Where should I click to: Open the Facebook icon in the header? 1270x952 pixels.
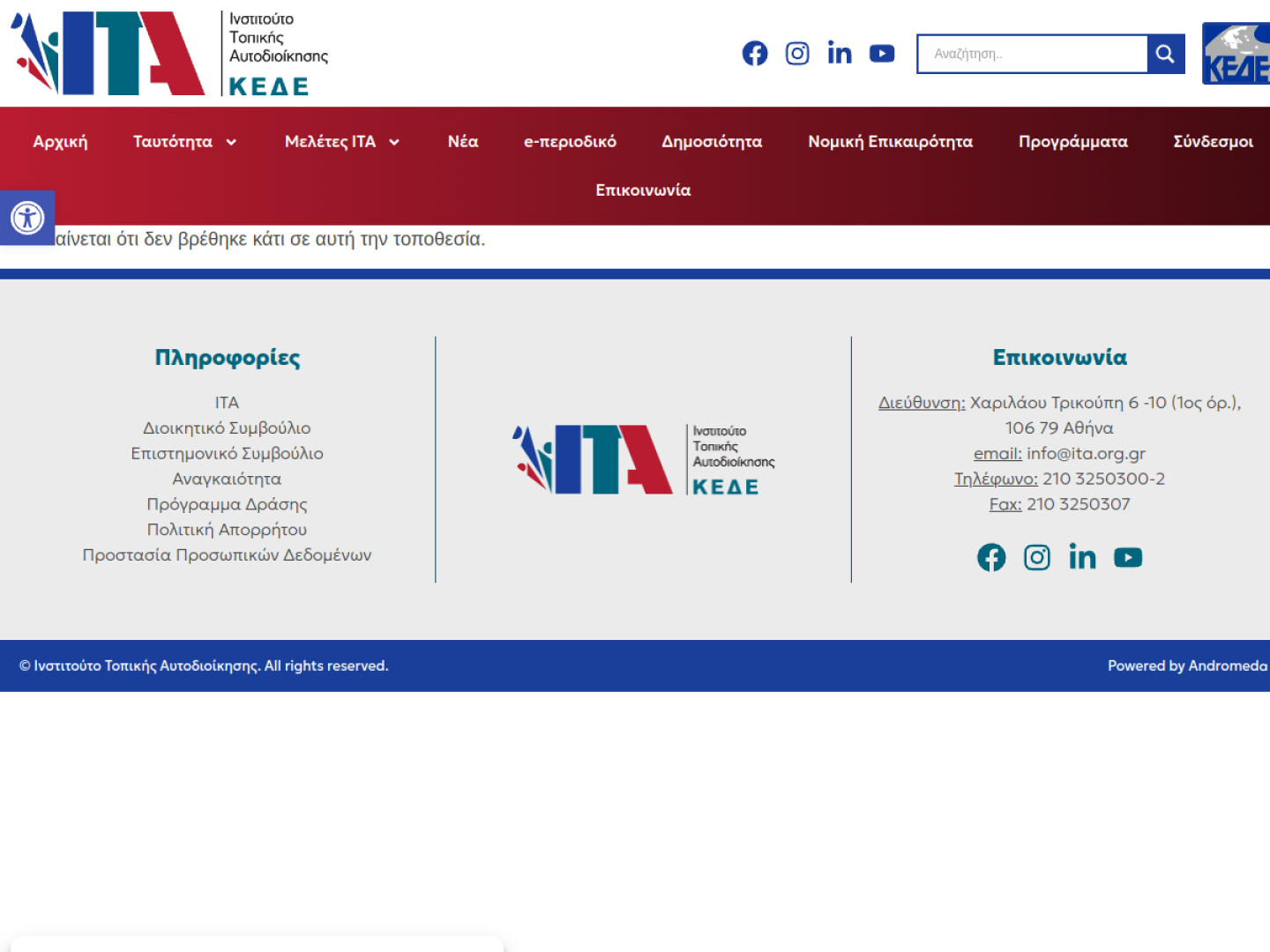click(755, 54)
